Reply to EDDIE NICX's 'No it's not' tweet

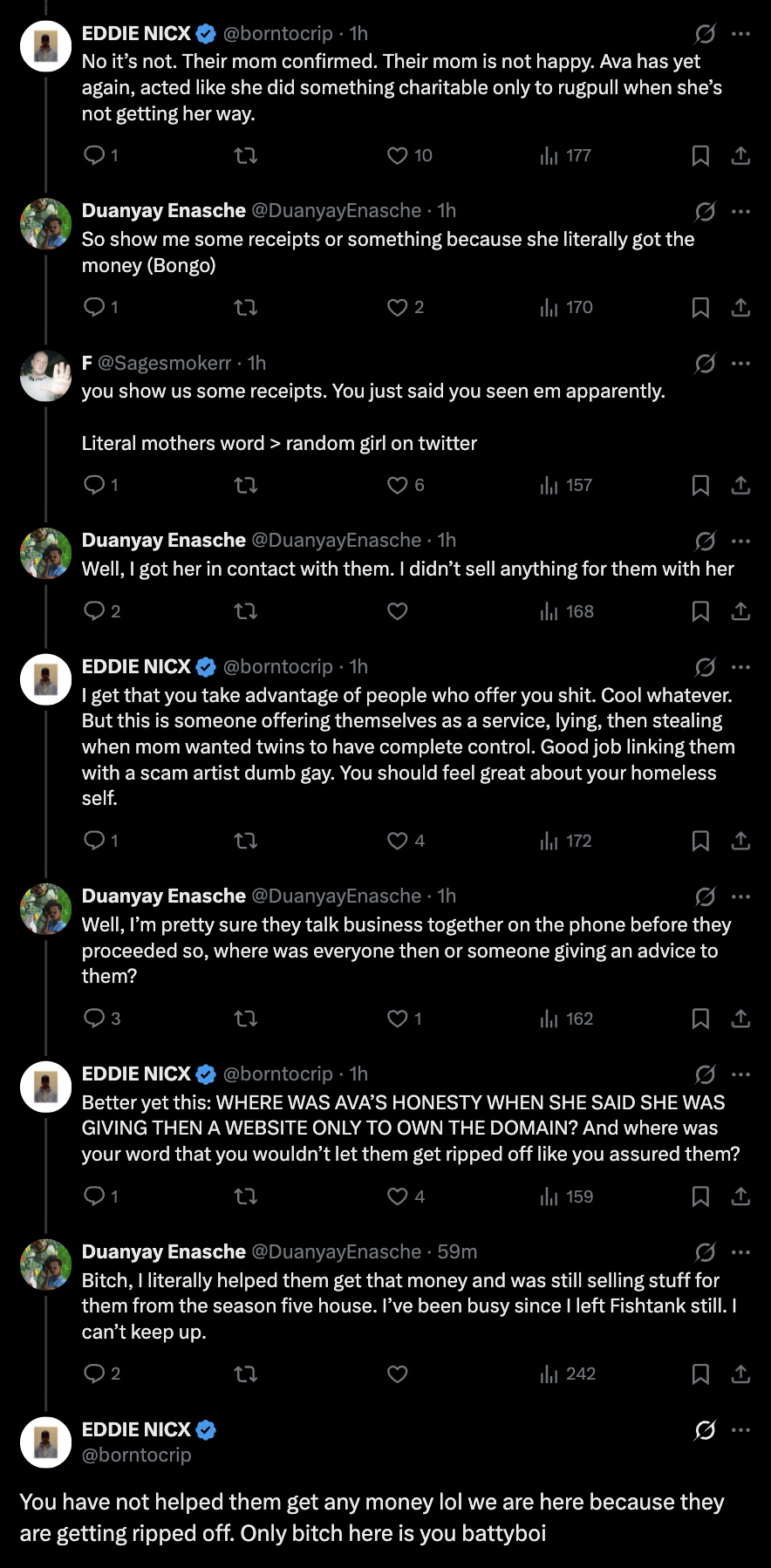94,155
